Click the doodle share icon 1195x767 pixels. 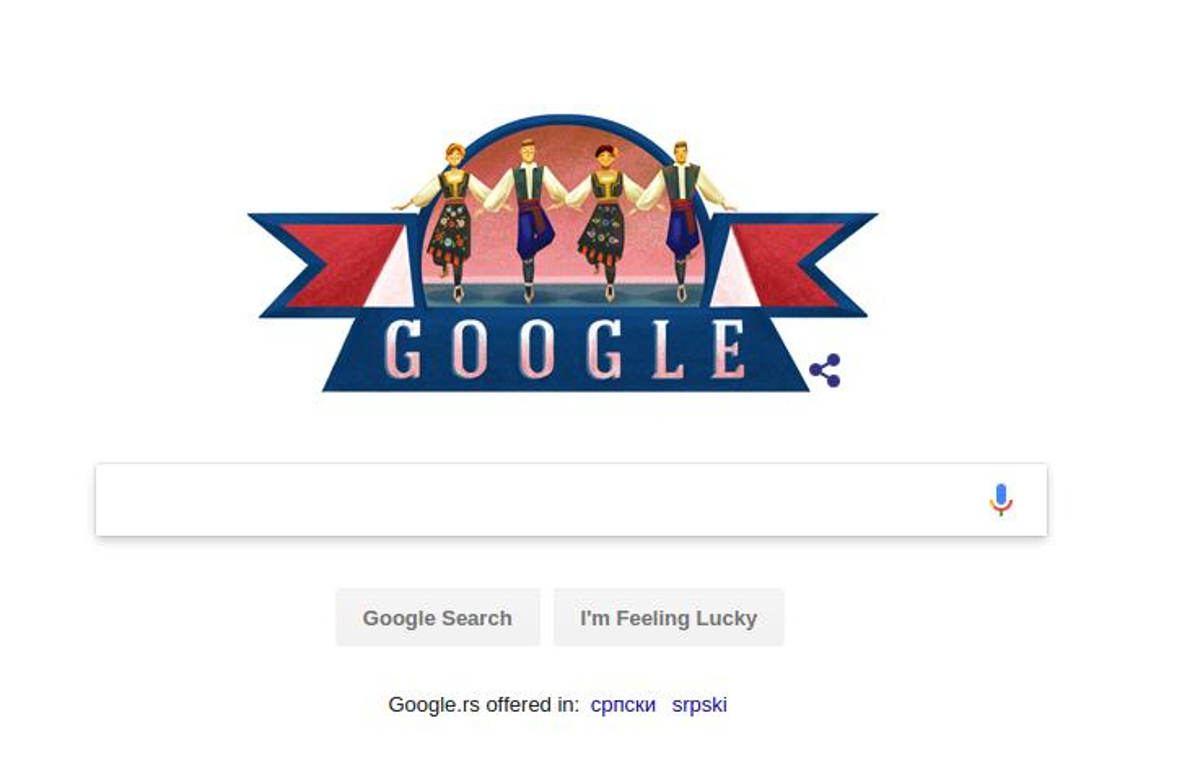[825, 371]
